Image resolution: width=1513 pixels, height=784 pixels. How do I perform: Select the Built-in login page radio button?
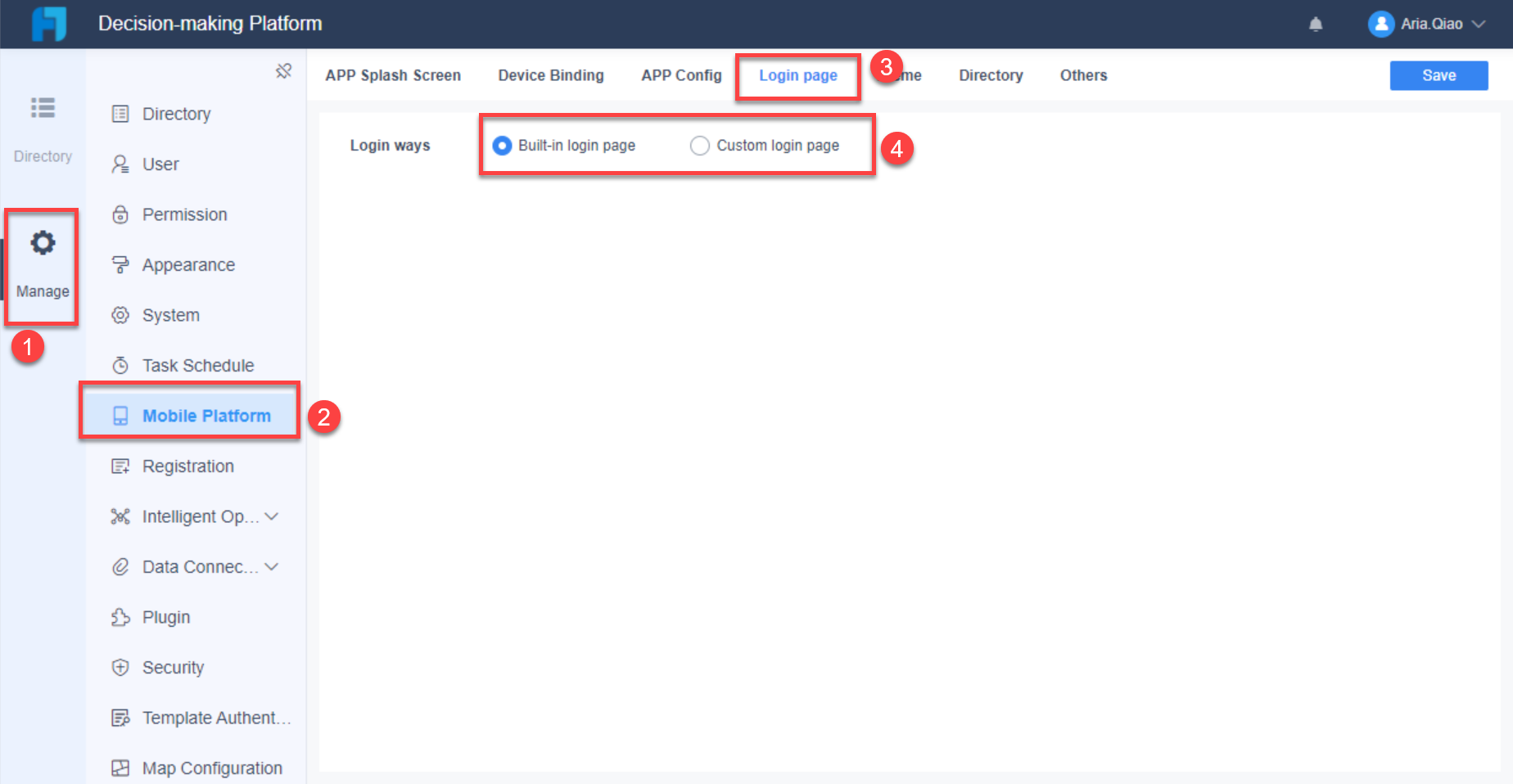[x=502, y=145]
